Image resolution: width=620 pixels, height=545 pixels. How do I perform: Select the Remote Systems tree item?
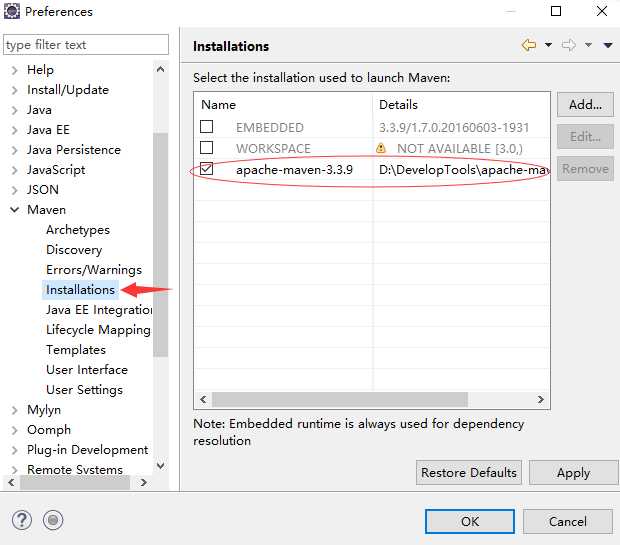tap(75, 469)
